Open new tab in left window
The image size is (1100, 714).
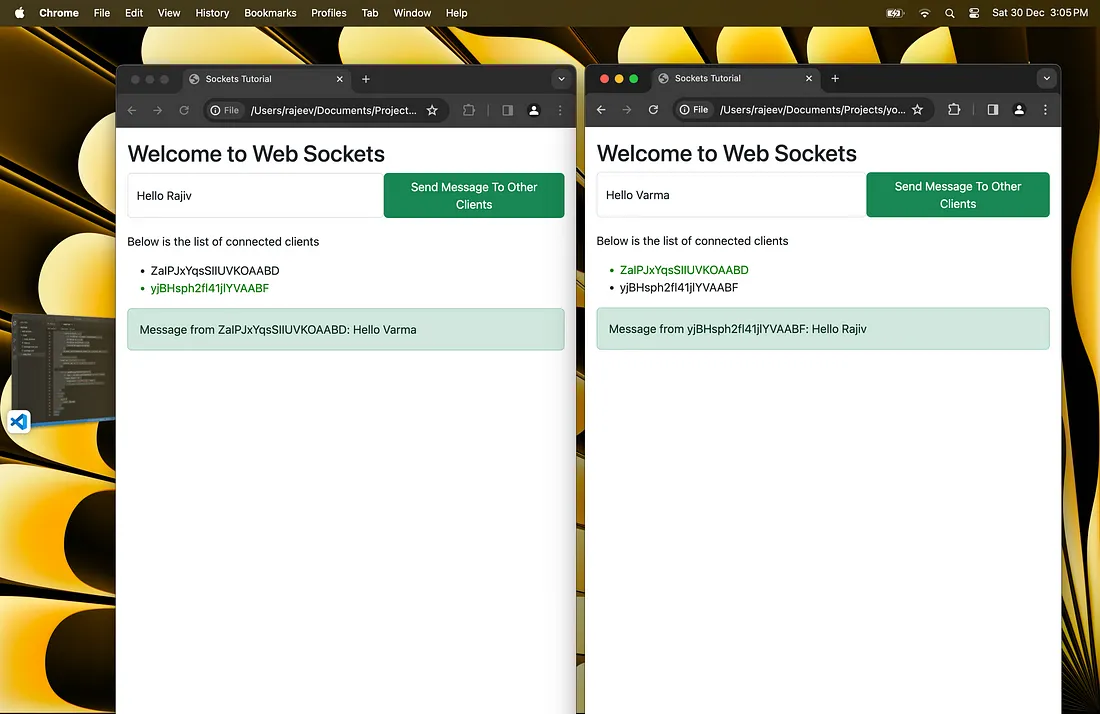[366, 79]
